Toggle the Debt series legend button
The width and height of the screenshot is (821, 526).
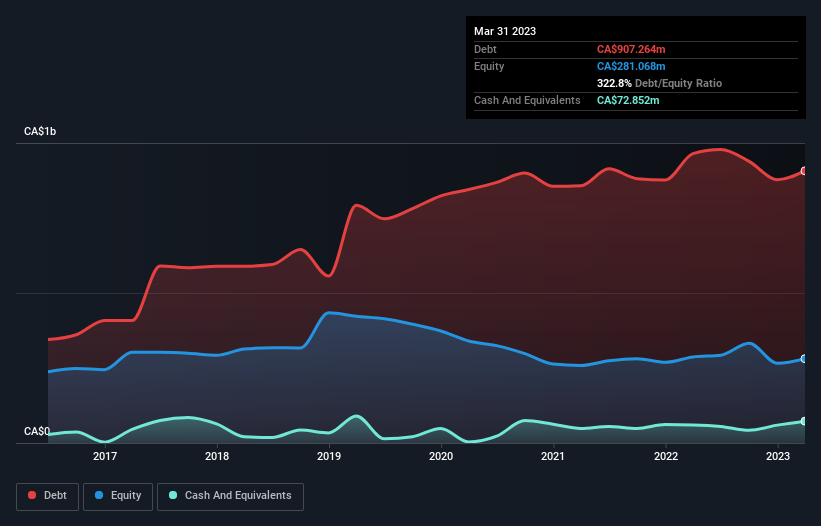pos(48,496)
